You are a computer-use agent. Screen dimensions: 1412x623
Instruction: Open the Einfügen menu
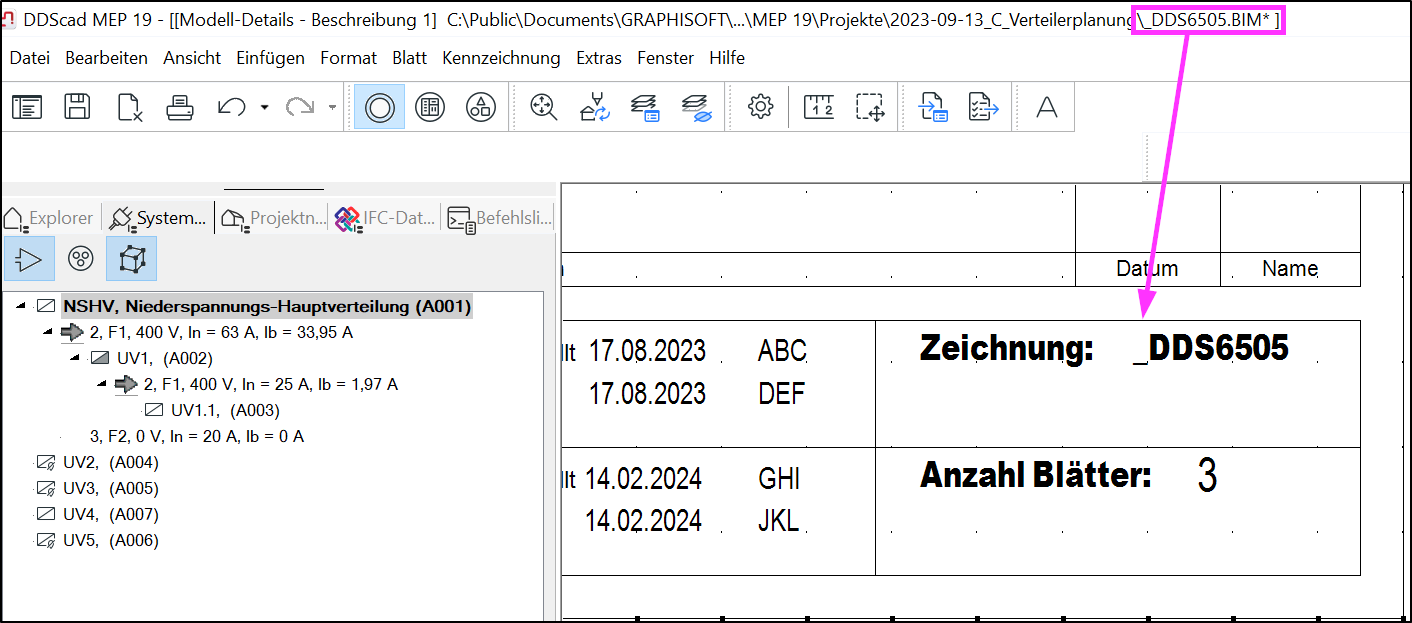[271, 58]
